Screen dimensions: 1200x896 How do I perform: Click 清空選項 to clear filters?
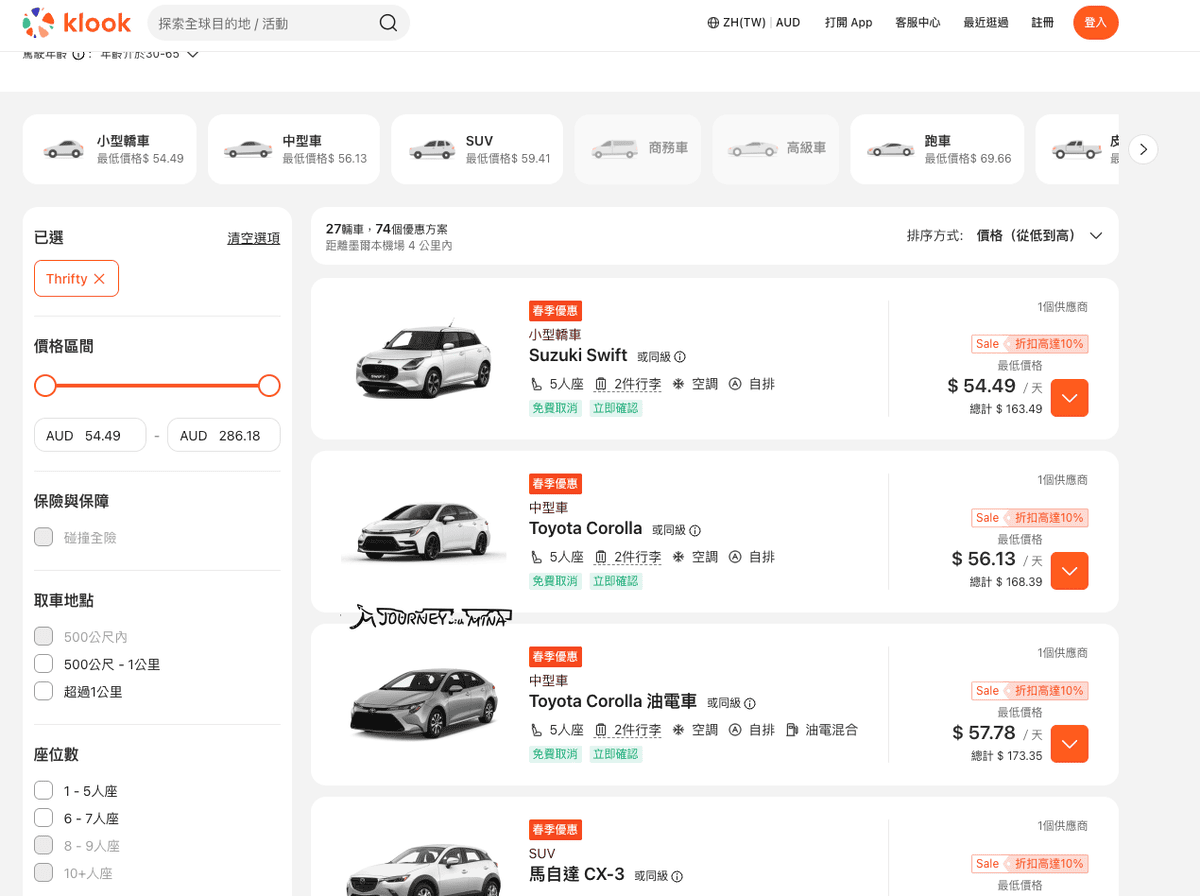click(x=254, y=238)
